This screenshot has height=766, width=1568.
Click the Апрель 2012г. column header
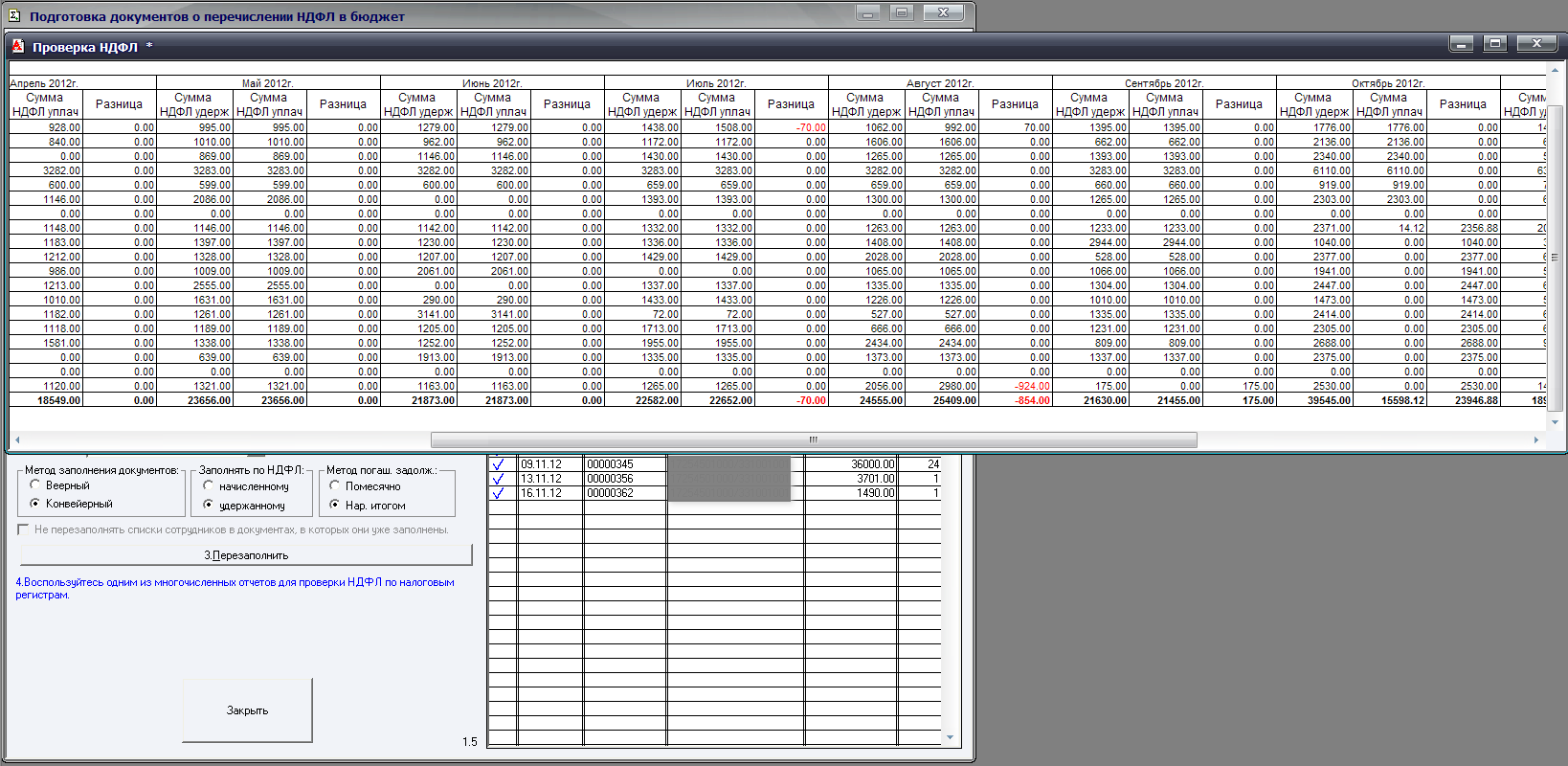[82, 83]
